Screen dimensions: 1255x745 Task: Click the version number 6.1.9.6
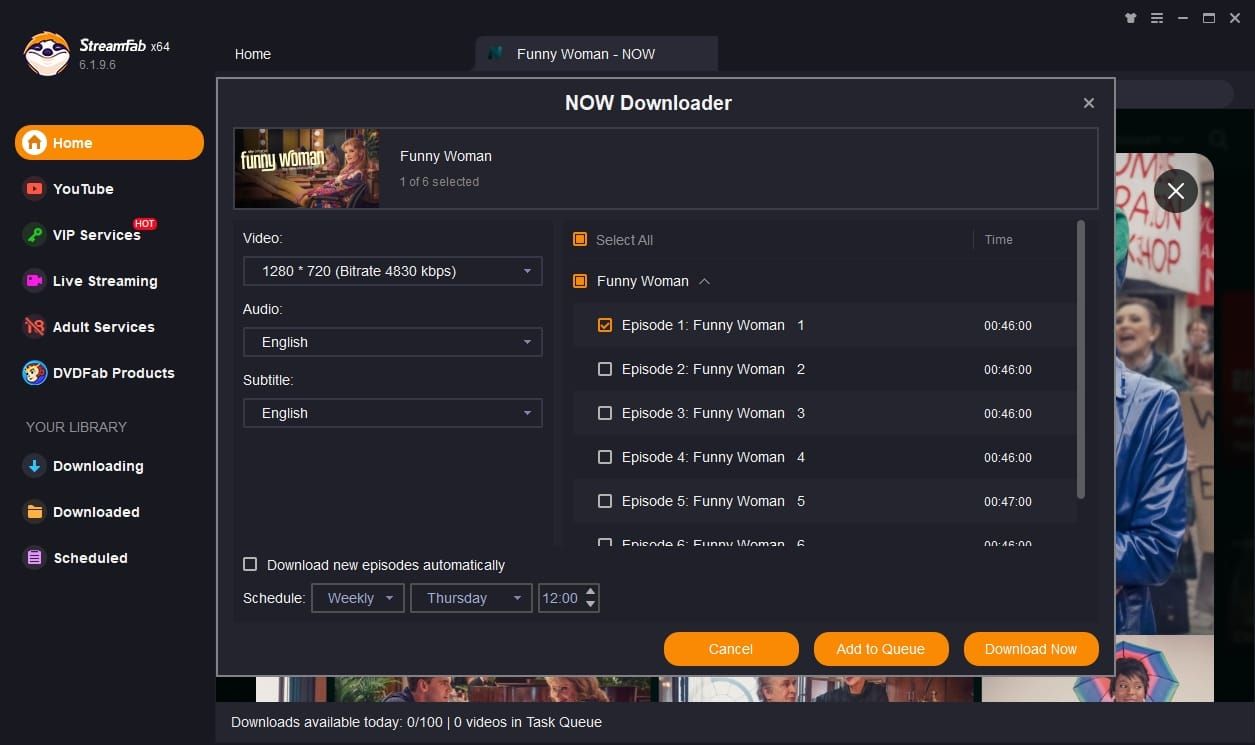click(x=97, y=65)
